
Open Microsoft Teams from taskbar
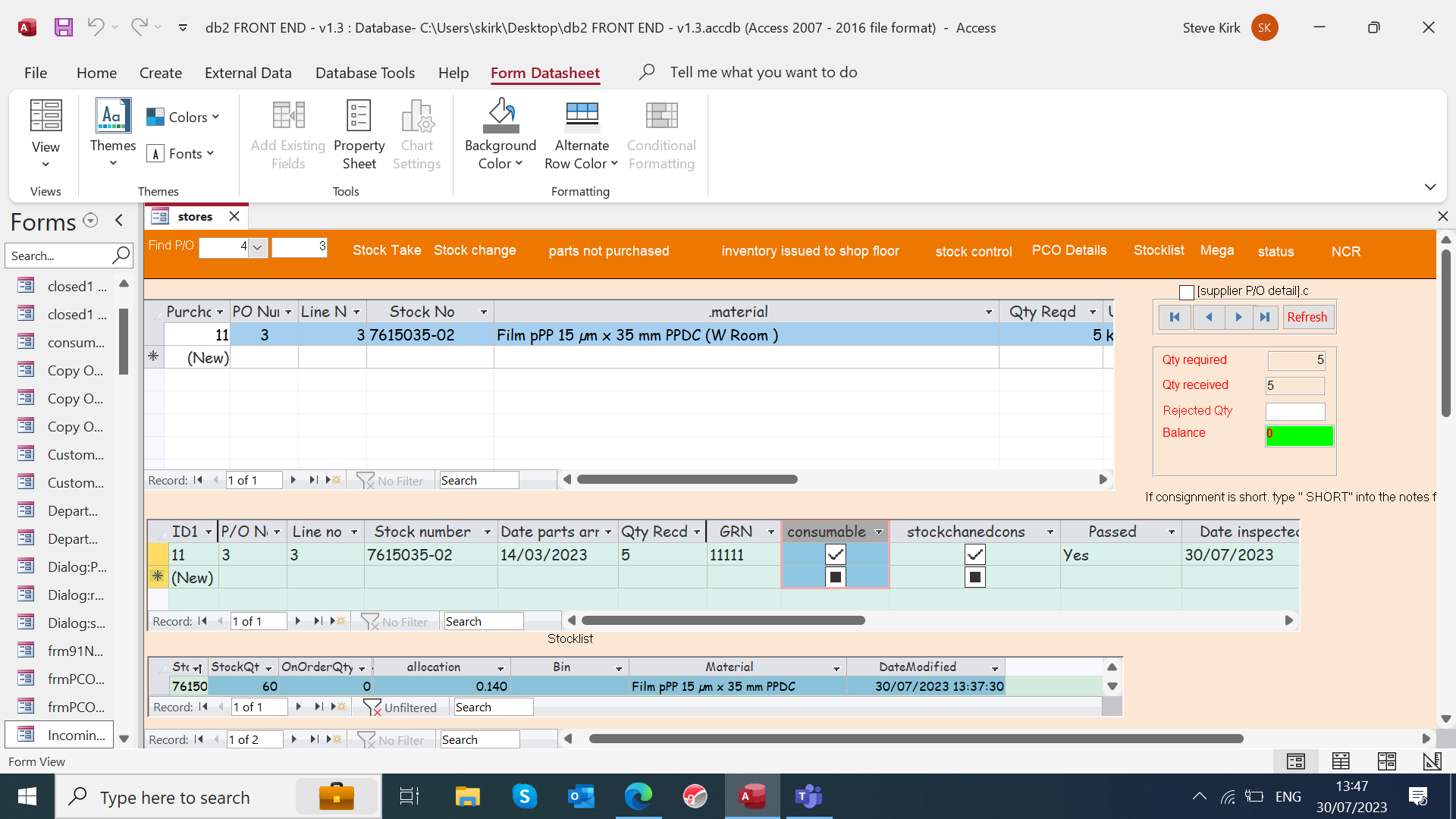(808, 796)
